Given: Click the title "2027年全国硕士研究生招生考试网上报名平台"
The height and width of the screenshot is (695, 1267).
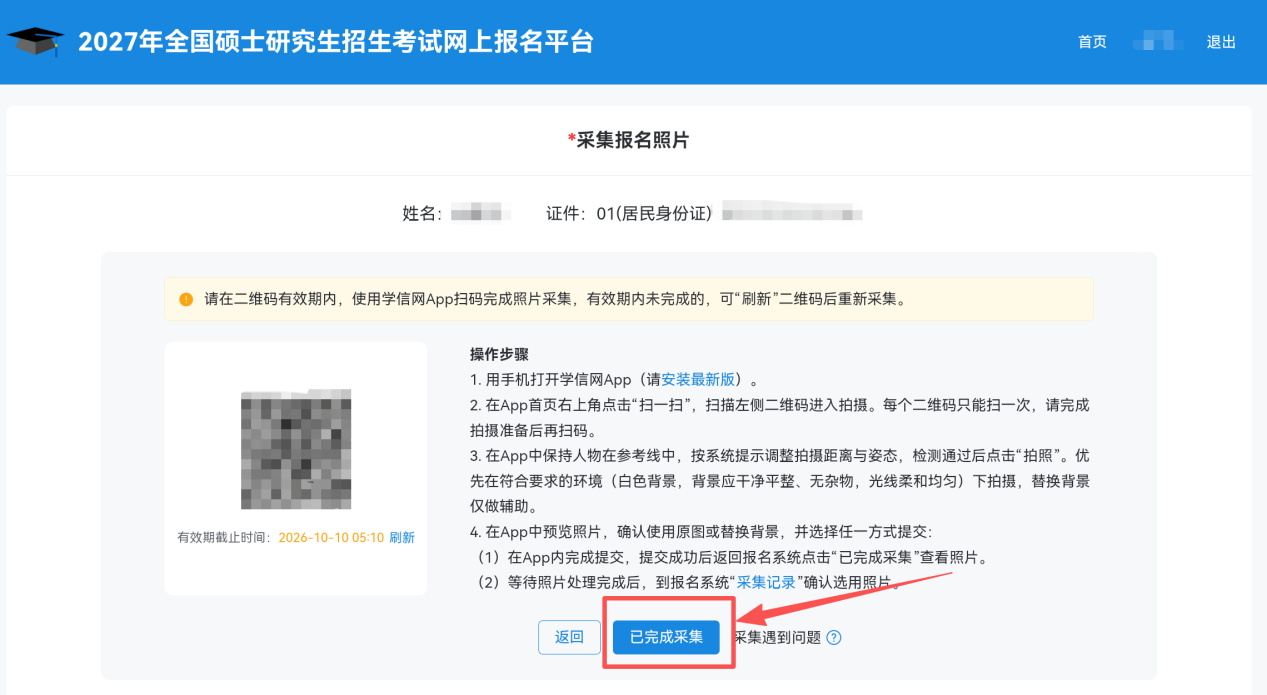Looking at the screenshot, I should [336, 42].
